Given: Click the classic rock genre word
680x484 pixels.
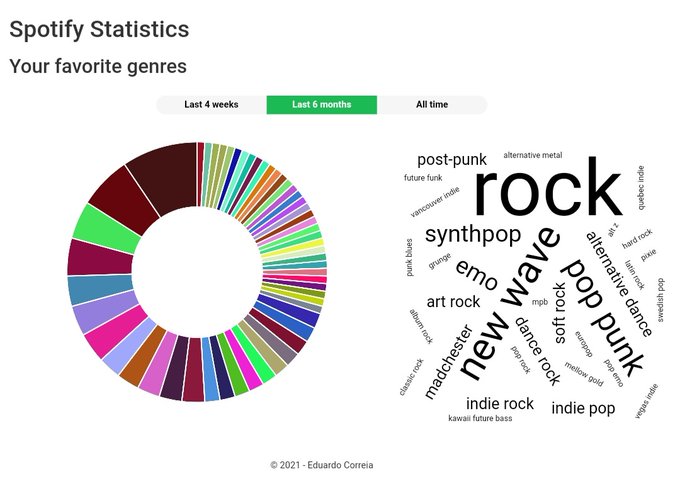Looking at the screenshot, I should tap(411, 377).
